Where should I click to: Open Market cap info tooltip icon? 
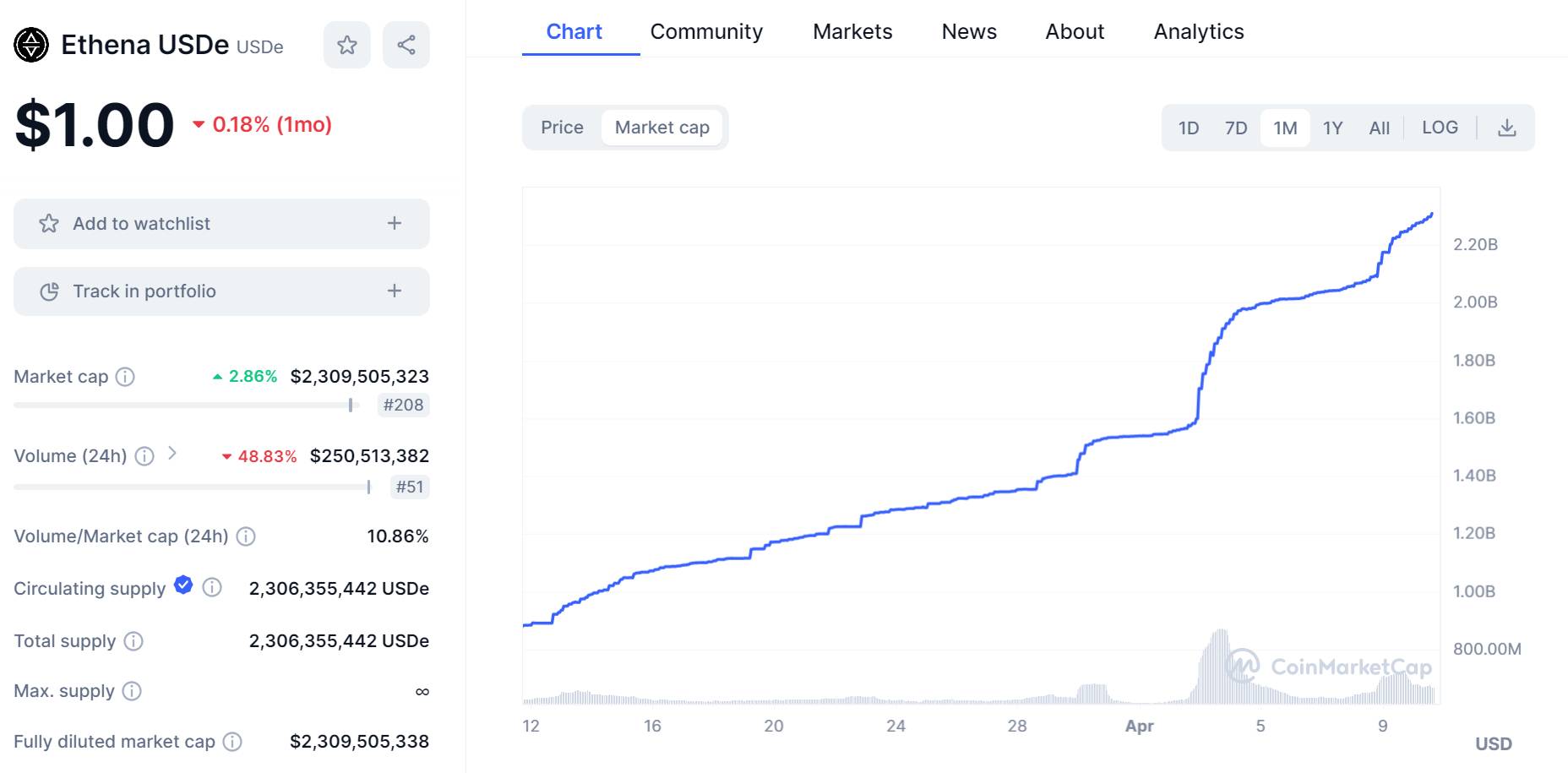(x=125, y=377)
